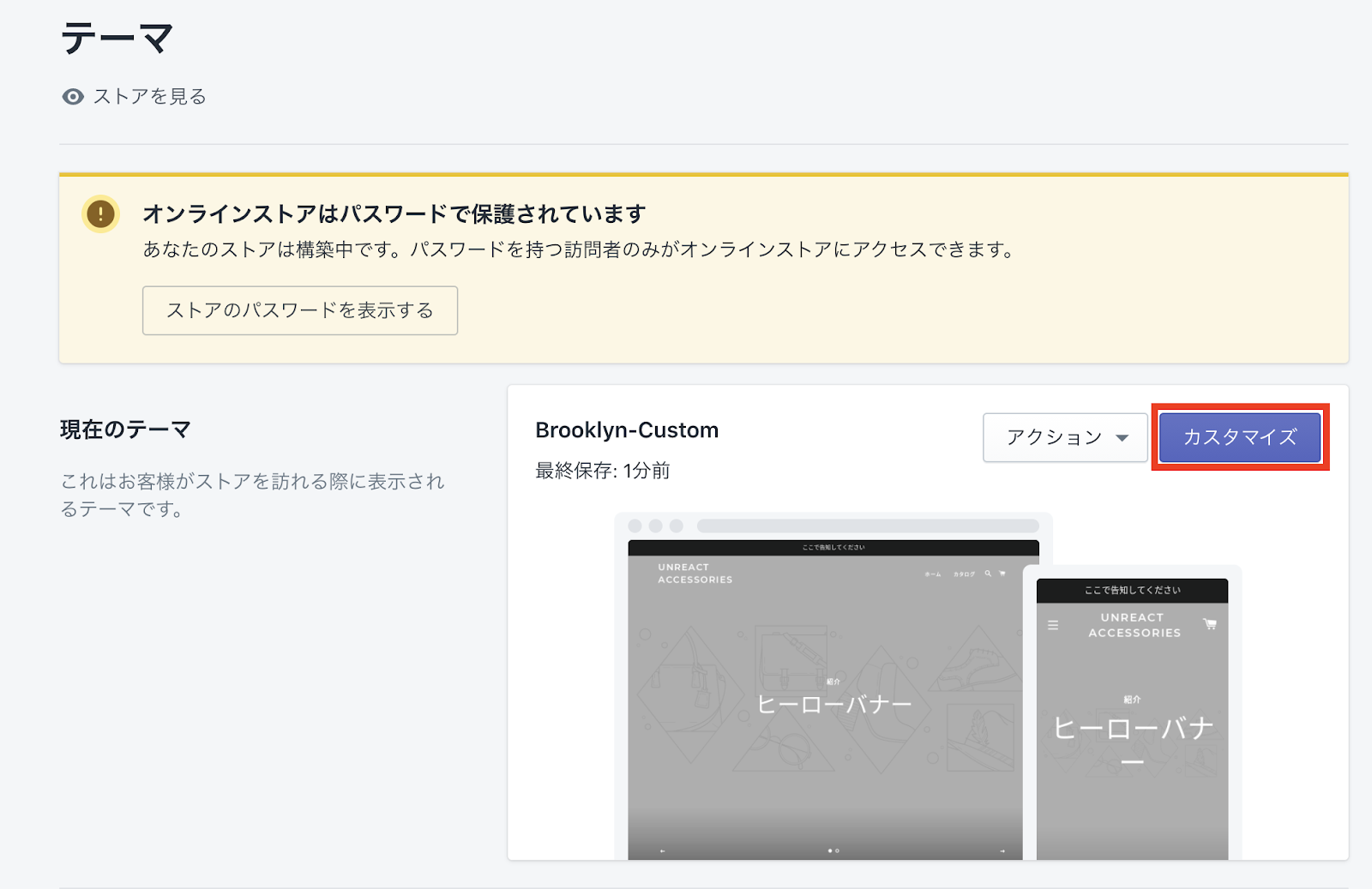
Task: Click the right slideshow arrow in preview
Action: pyautogui.click(x=1002, y=851)
